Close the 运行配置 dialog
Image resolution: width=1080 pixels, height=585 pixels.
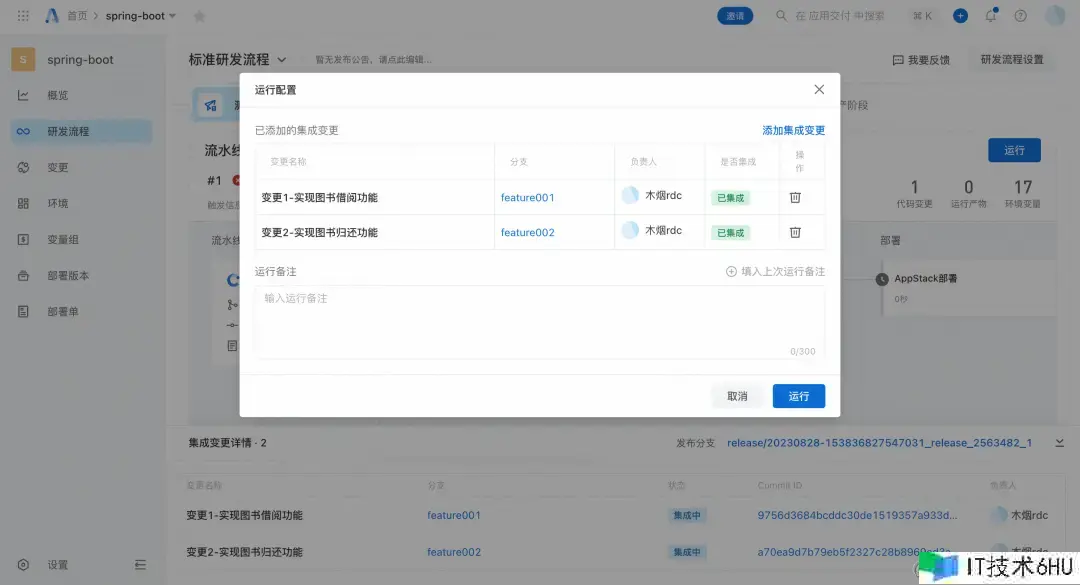(819, 90)
